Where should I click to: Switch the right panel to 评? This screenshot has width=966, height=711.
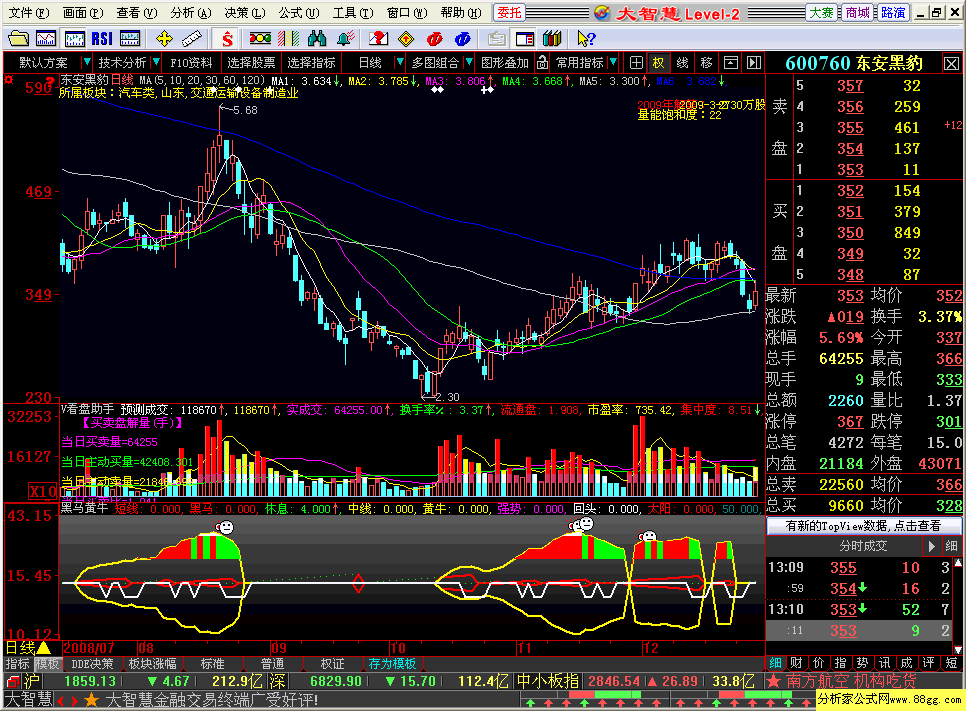928,663
